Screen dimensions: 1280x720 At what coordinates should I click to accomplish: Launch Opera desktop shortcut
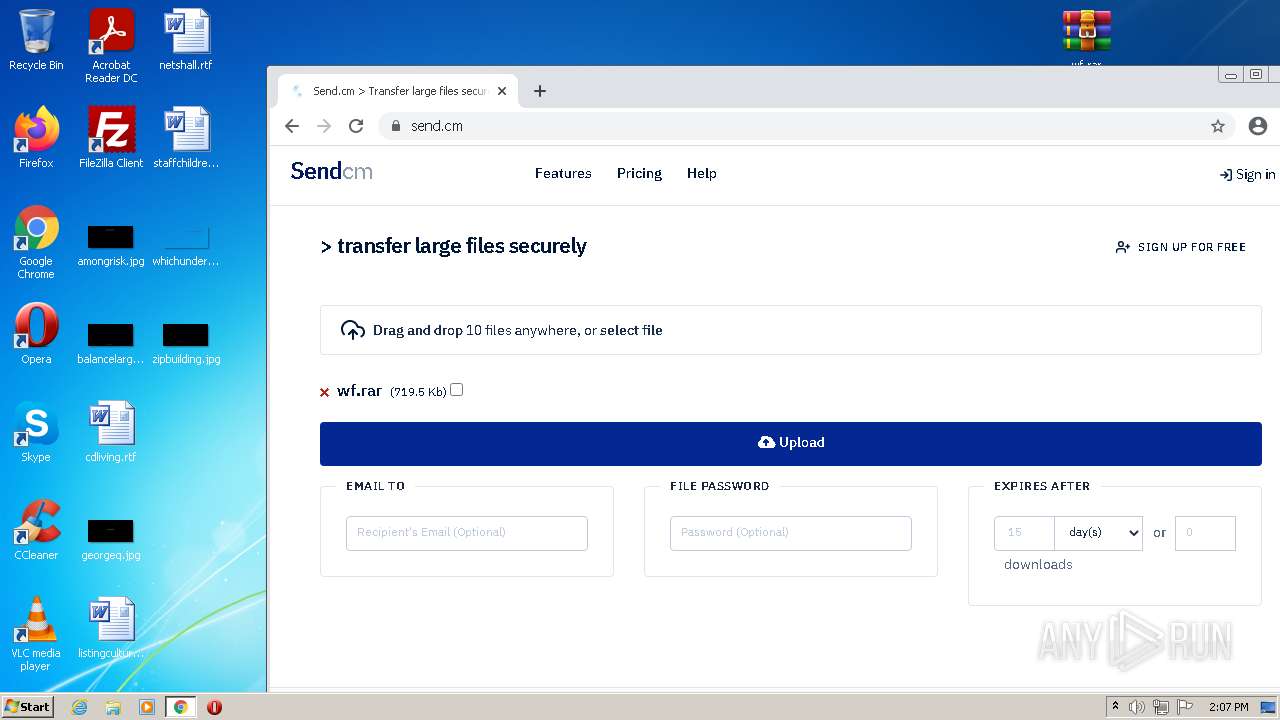point(36,334)
